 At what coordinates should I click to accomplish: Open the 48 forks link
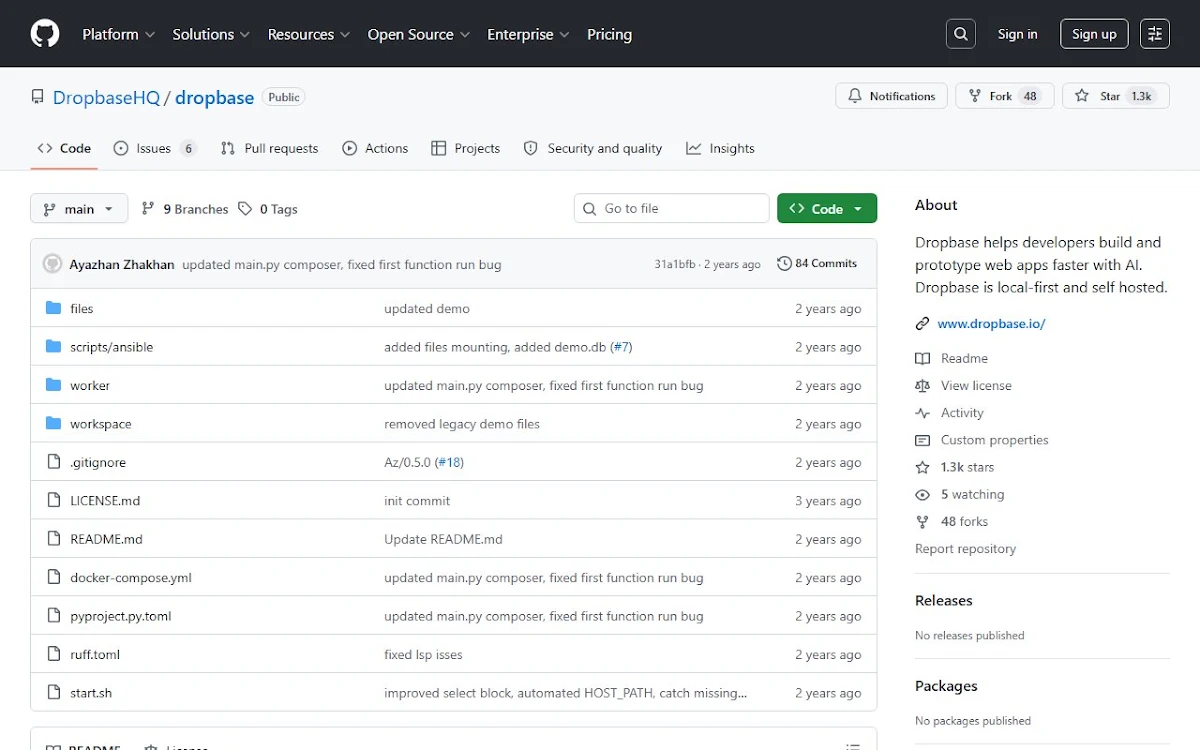click(964, 522)
